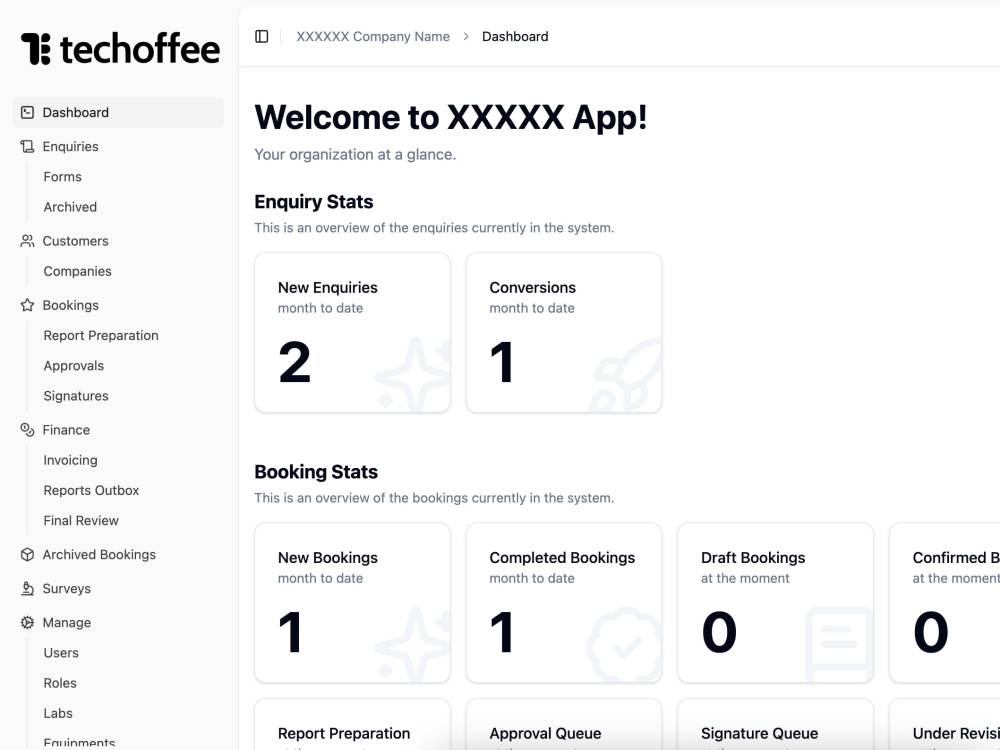Click the Booking Stats heading

click(316, 472)
